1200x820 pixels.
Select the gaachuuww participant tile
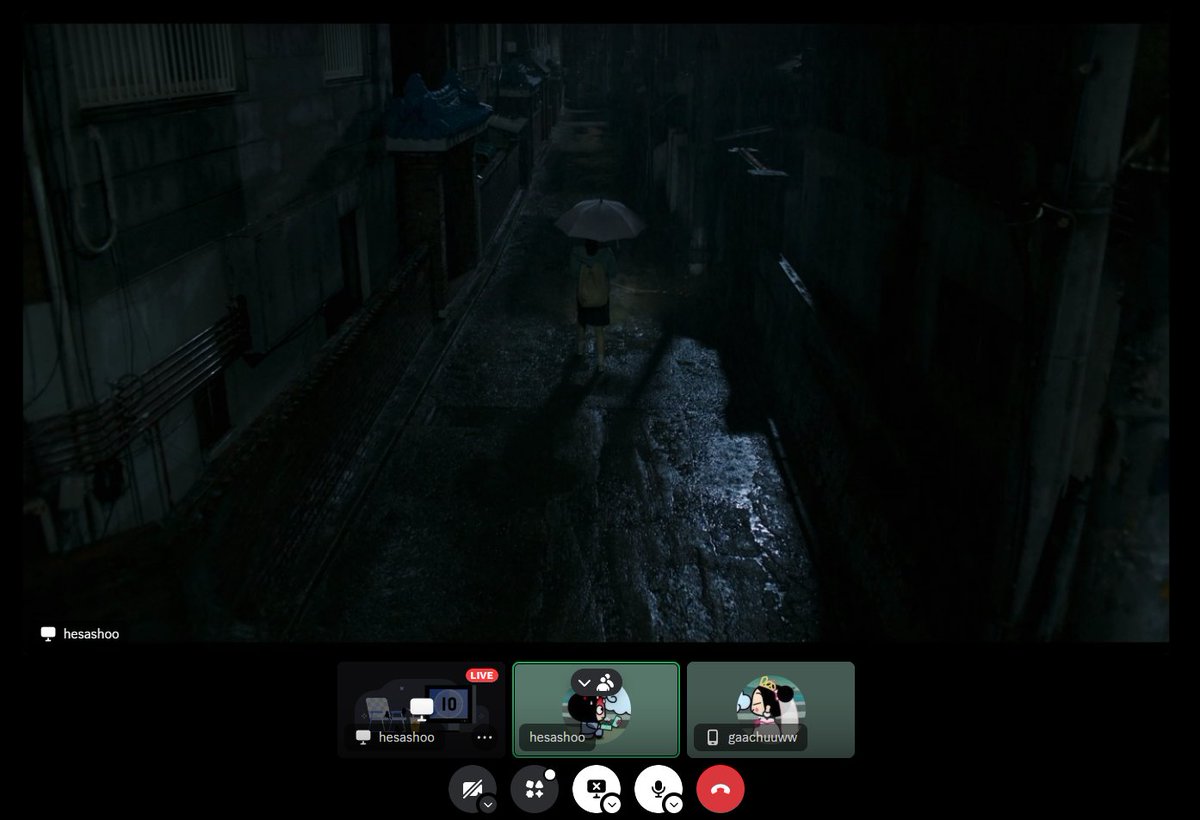point(771,710)
